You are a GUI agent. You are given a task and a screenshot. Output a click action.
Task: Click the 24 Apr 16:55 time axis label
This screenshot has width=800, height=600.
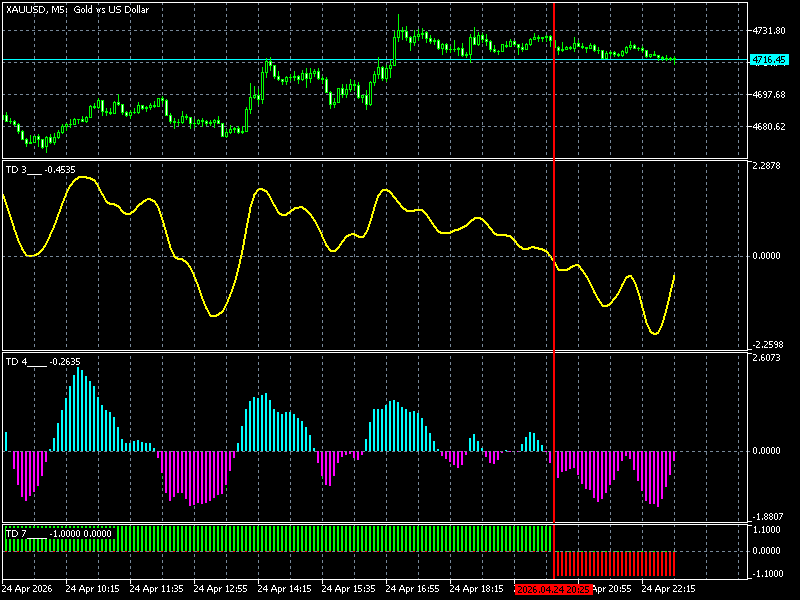[x=412, y=589]
